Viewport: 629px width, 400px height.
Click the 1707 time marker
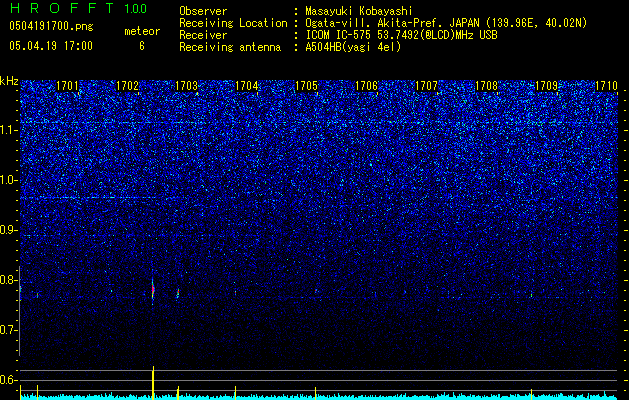(426, 86)
